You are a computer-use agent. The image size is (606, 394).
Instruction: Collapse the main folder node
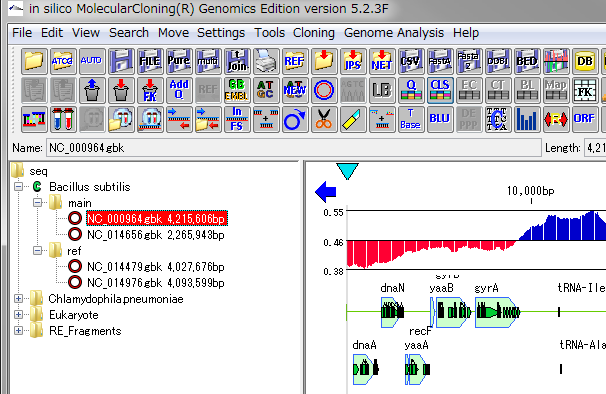pyautogui.click(x=37, y=203)
